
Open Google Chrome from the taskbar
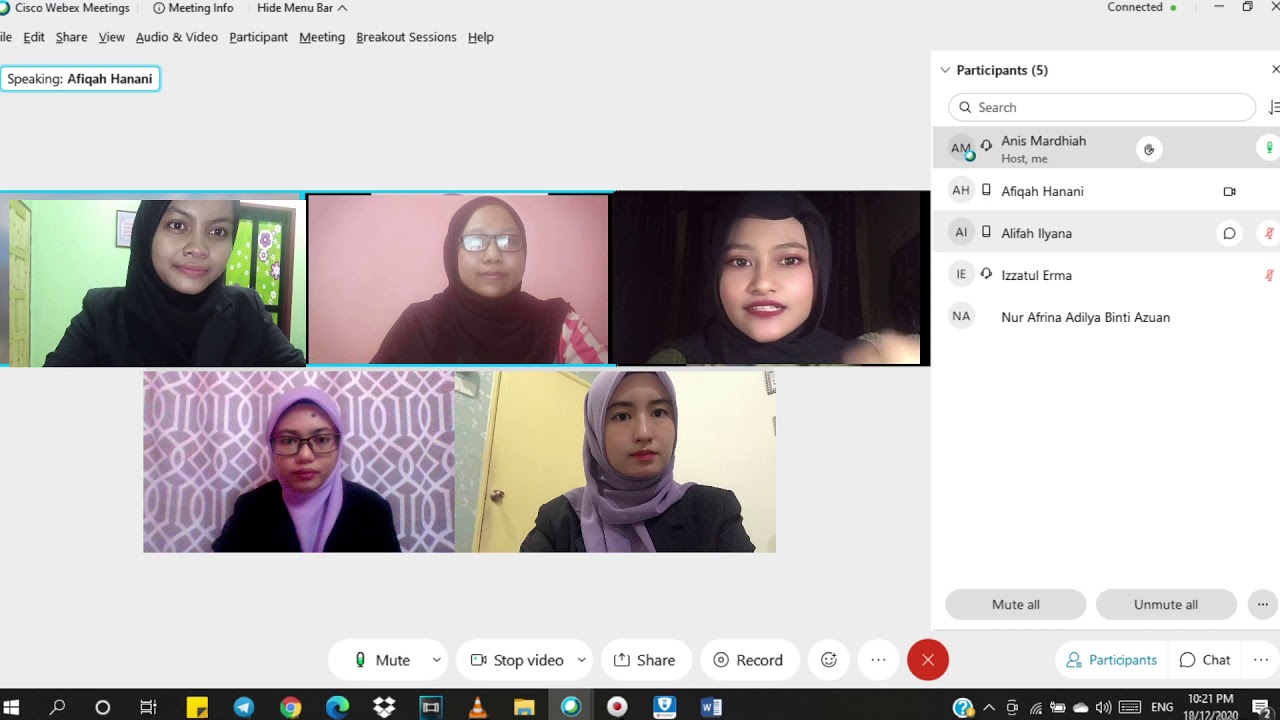coord(291,707)
